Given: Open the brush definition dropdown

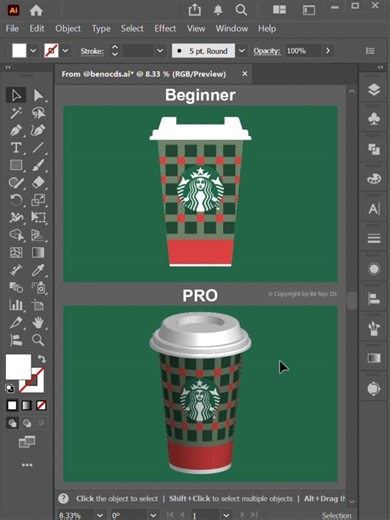Looking at the screenshot, I should tap(242, 51).
